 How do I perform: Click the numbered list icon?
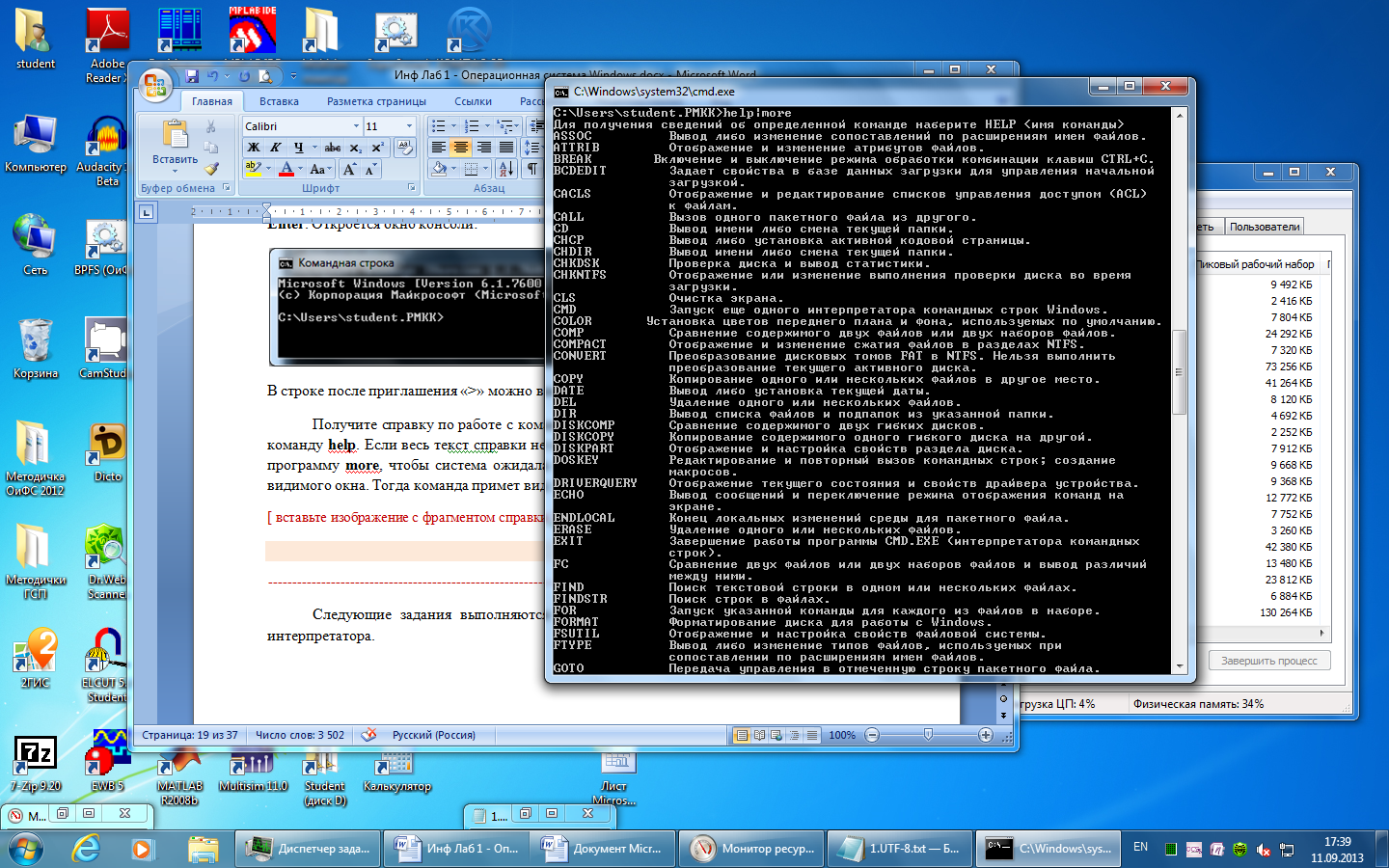472,126
